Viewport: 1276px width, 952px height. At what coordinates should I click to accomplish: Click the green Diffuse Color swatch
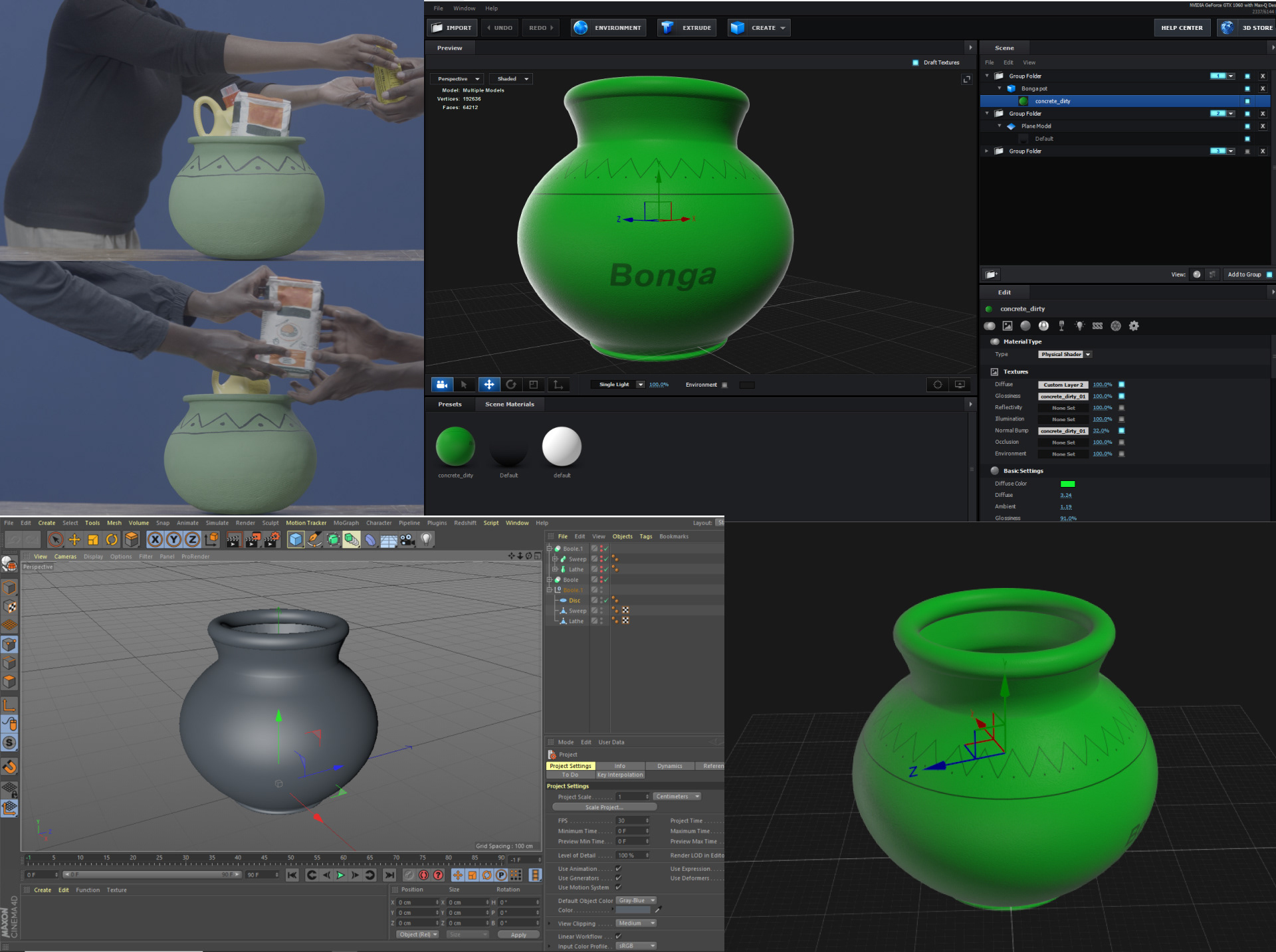coord(1067,484)
